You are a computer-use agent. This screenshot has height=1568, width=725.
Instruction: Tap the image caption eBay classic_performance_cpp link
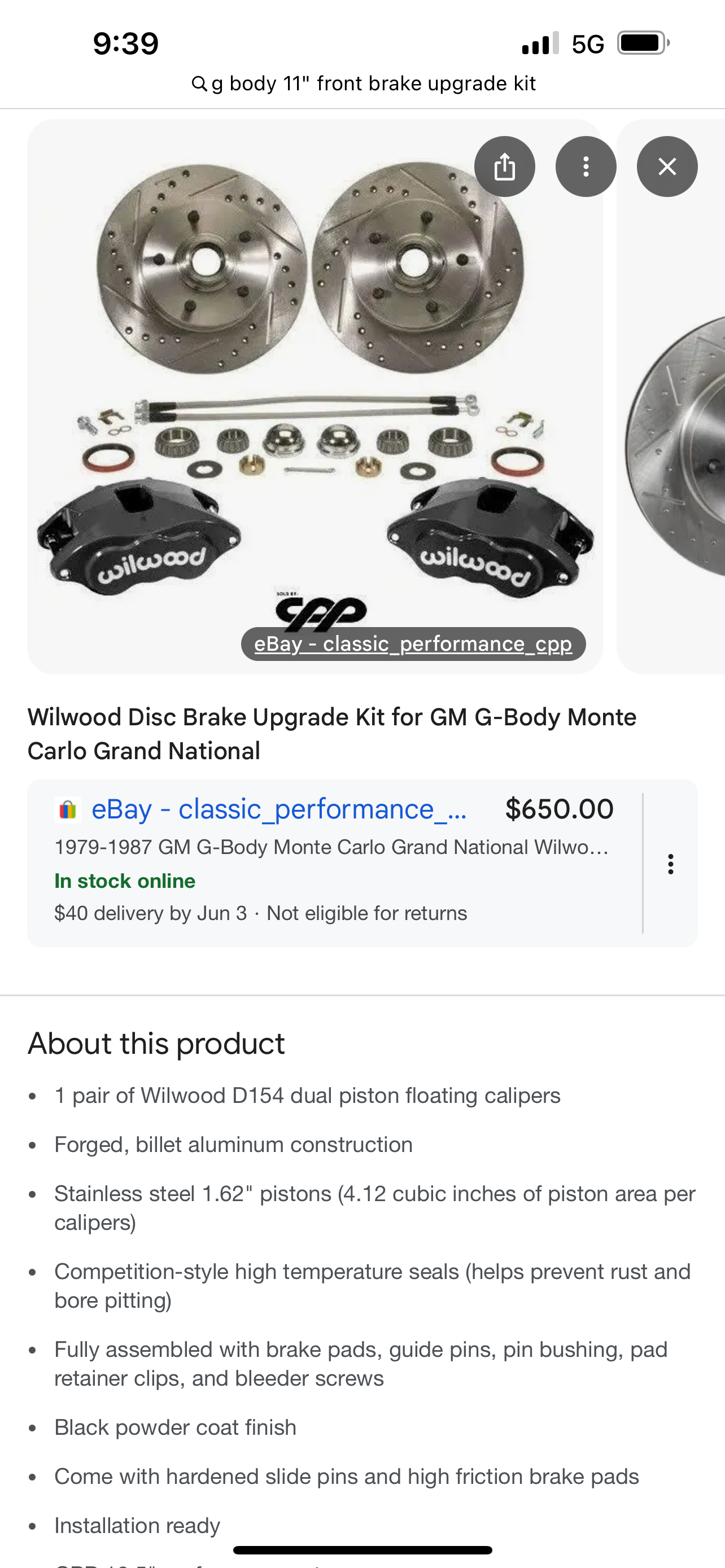pos(413,643)
